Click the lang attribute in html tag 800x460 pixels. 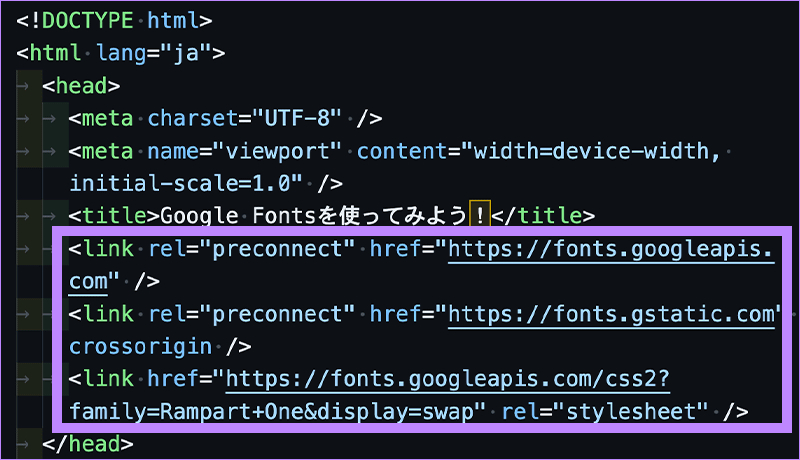[121, 54]
